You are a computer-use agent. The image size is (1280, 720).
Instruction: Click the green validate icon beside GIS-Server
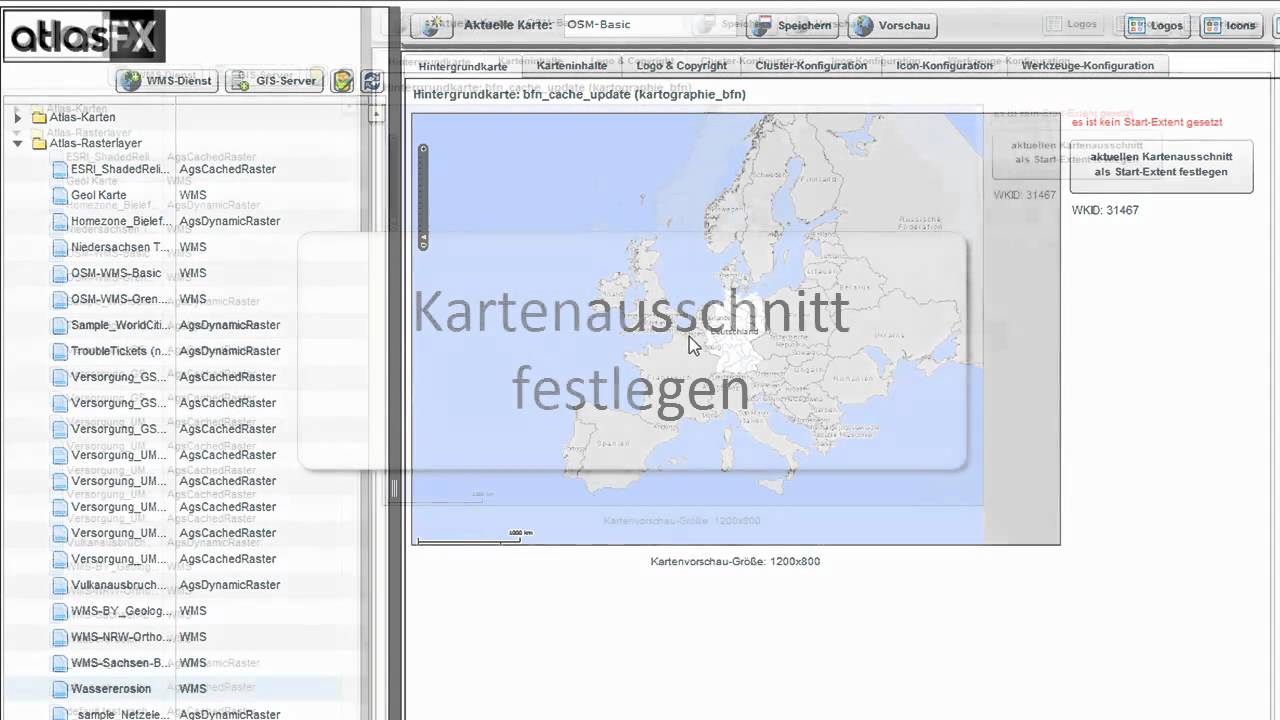click(x=343, y=81)
